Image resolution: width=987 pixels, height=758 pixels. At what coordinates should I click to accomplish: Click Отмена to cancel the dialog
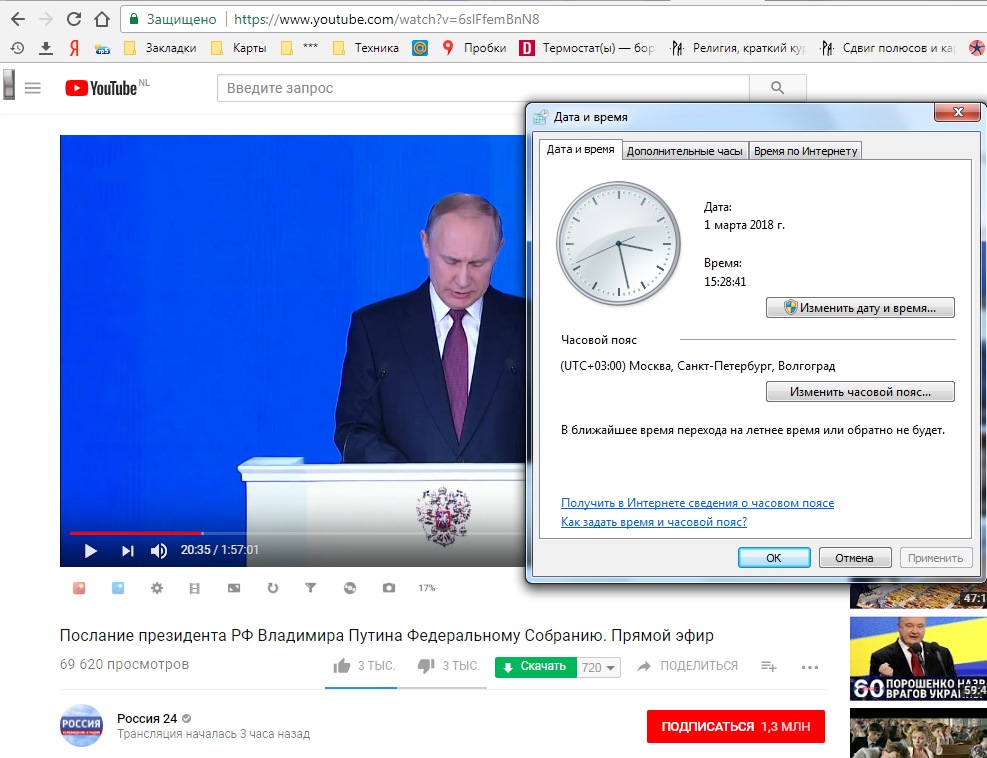pyautogui.click(x=854, y=558)
